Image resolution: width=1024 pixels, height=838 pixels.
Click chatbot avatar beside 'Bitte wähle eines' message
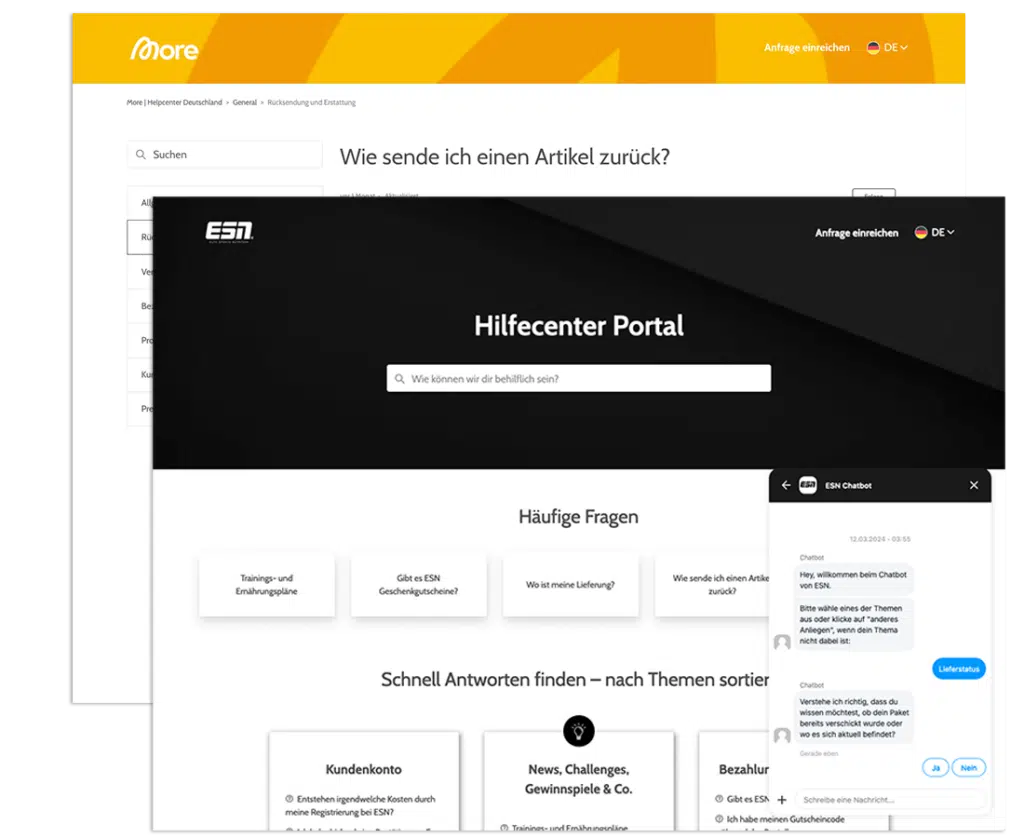pos(782,642)
